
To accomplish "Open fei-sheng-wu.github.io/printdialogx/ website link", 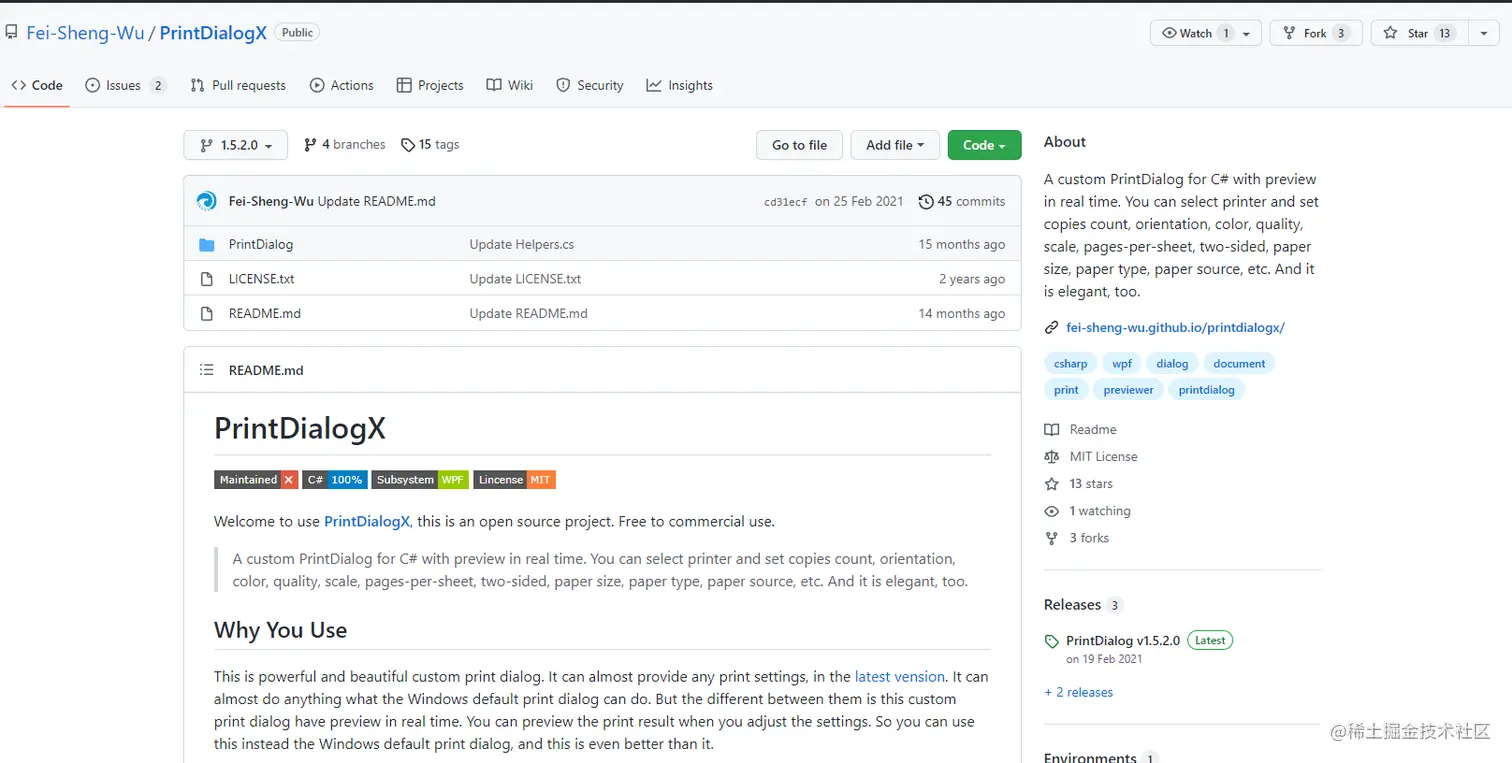I will 1175,327.
